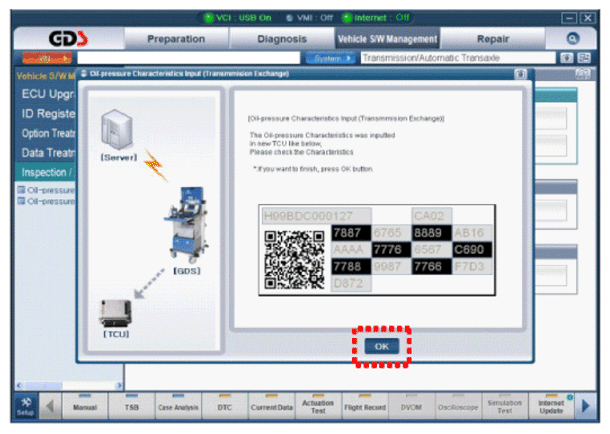Click the OK button in the dialog
The width and height of the screenshot is (610, 434).
pos(381,346)
